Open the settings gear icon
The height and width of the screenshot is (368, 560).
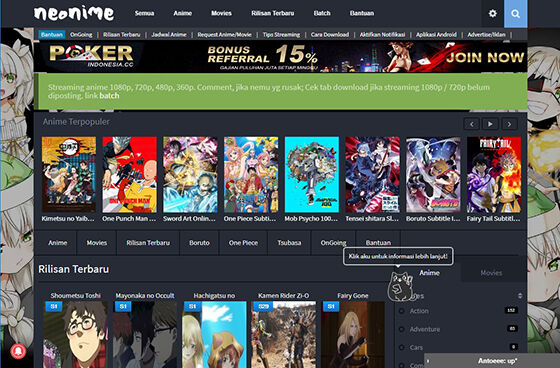point(492,14)
